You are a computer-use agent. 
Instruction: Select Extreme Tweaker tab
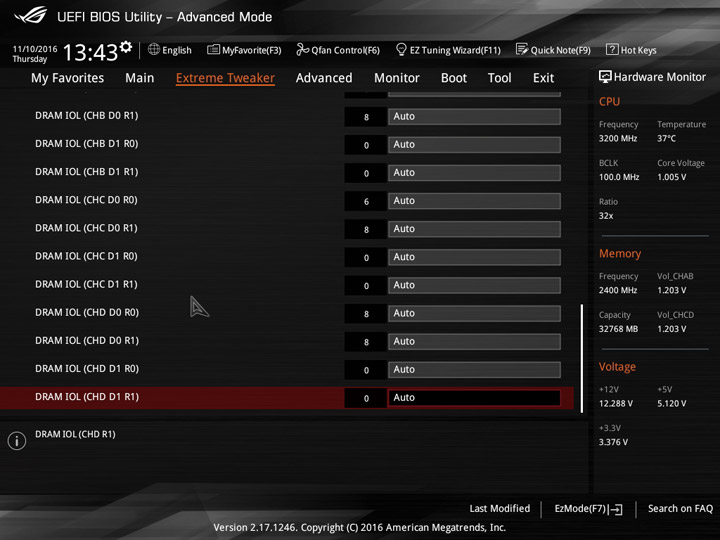[225, 78]
